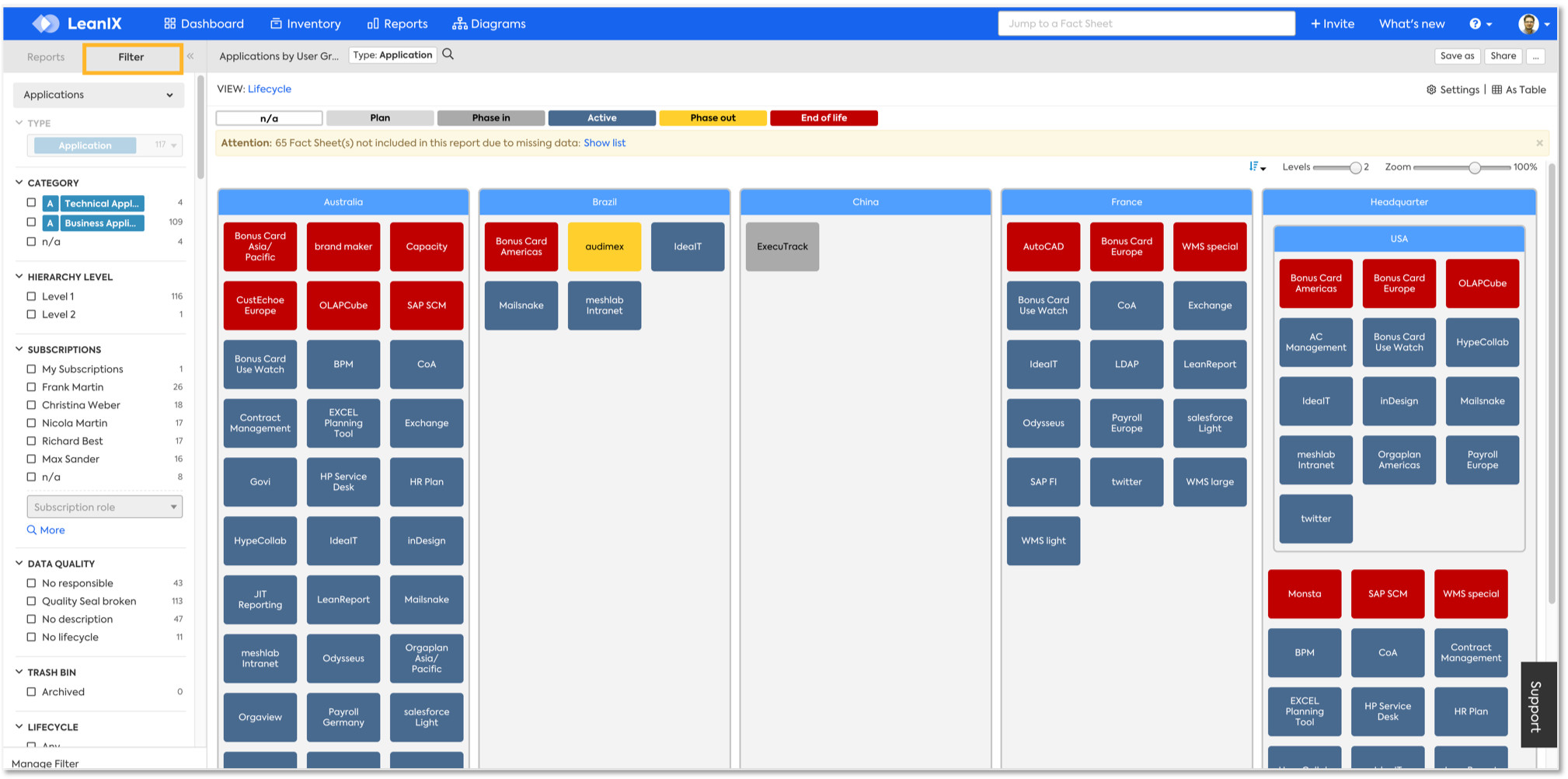Click the End of life legend swatch

(x=824, y=118)
